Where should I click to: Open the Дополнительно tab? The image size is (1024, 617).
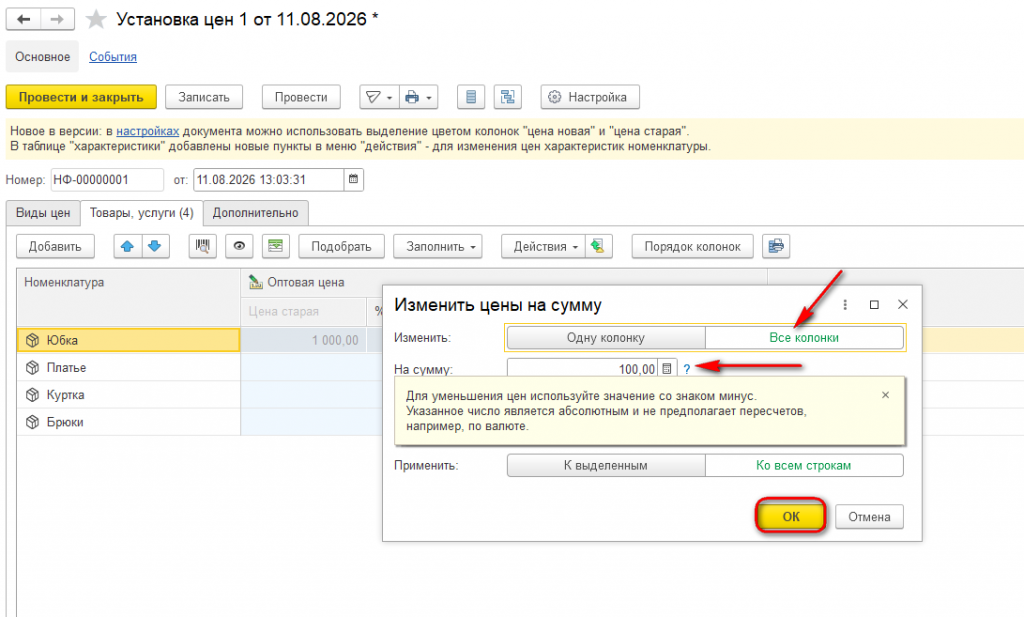[x=255, y=213]
